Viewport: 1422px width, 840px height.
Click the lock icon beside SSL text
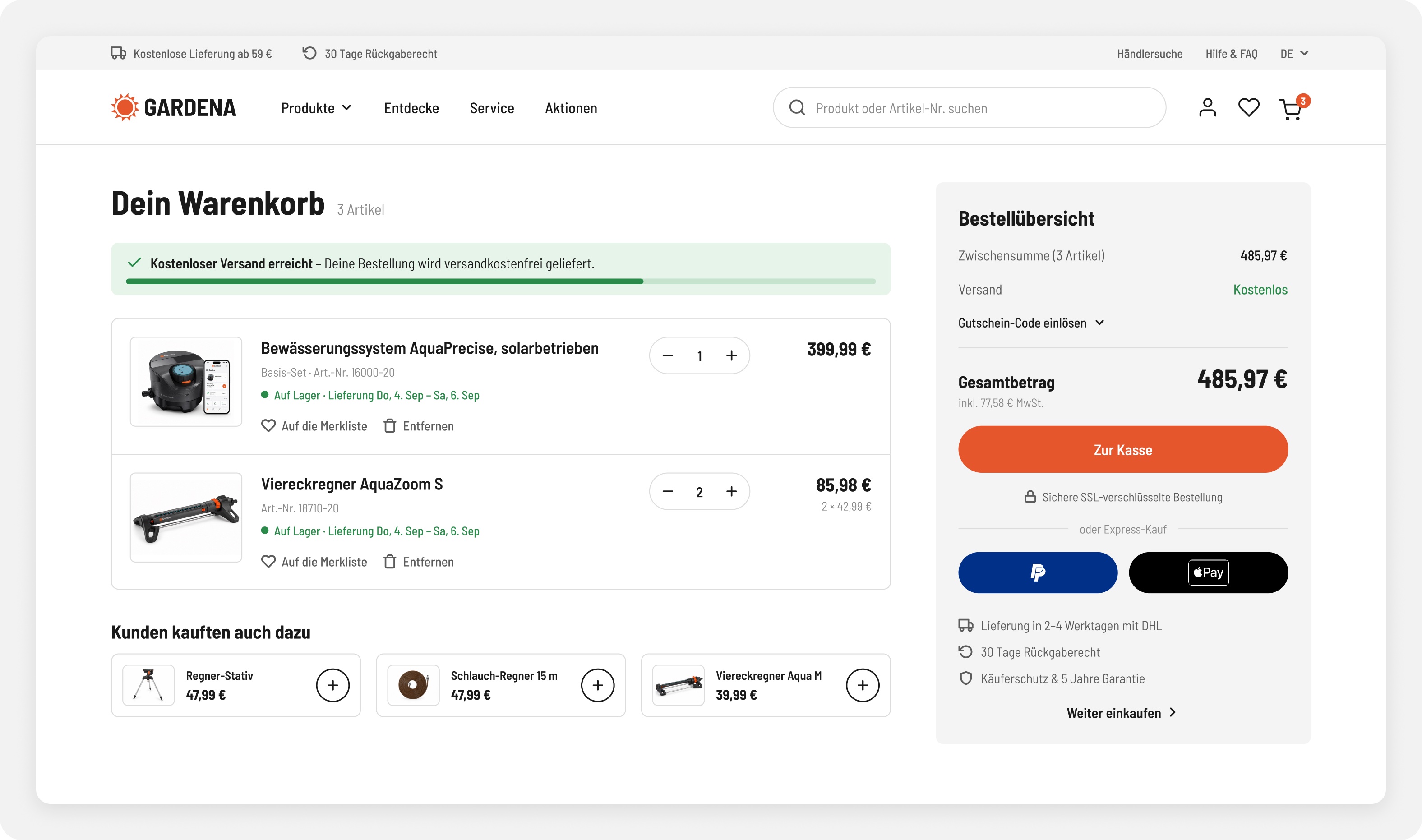pos(1030,496)
